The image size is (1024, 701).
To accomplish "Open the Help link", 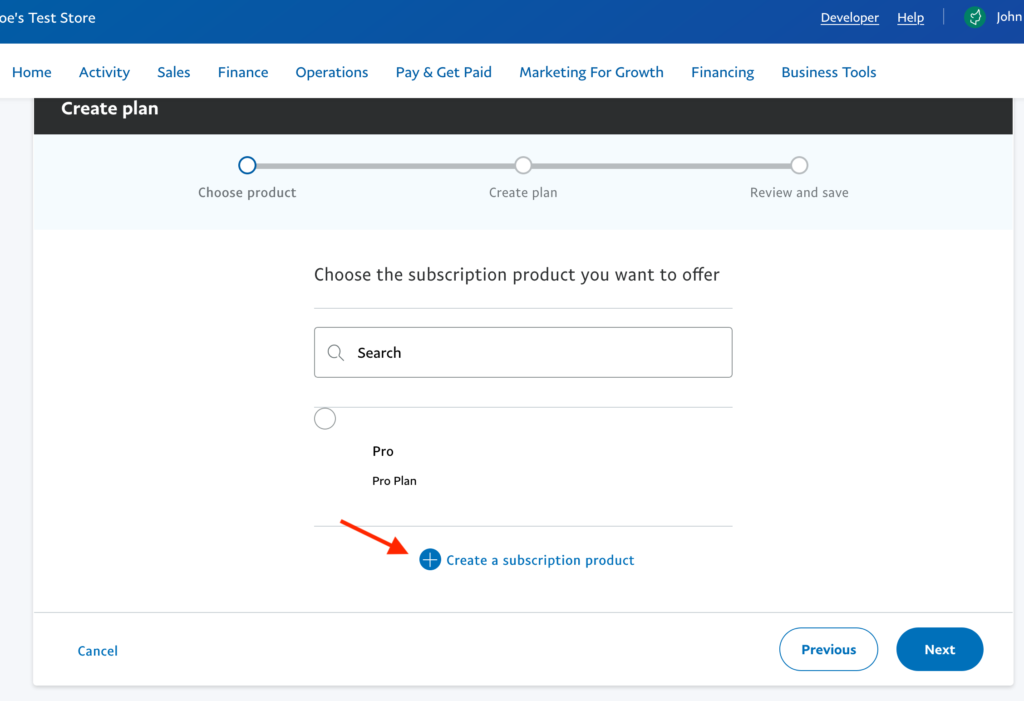I will 910,18.
